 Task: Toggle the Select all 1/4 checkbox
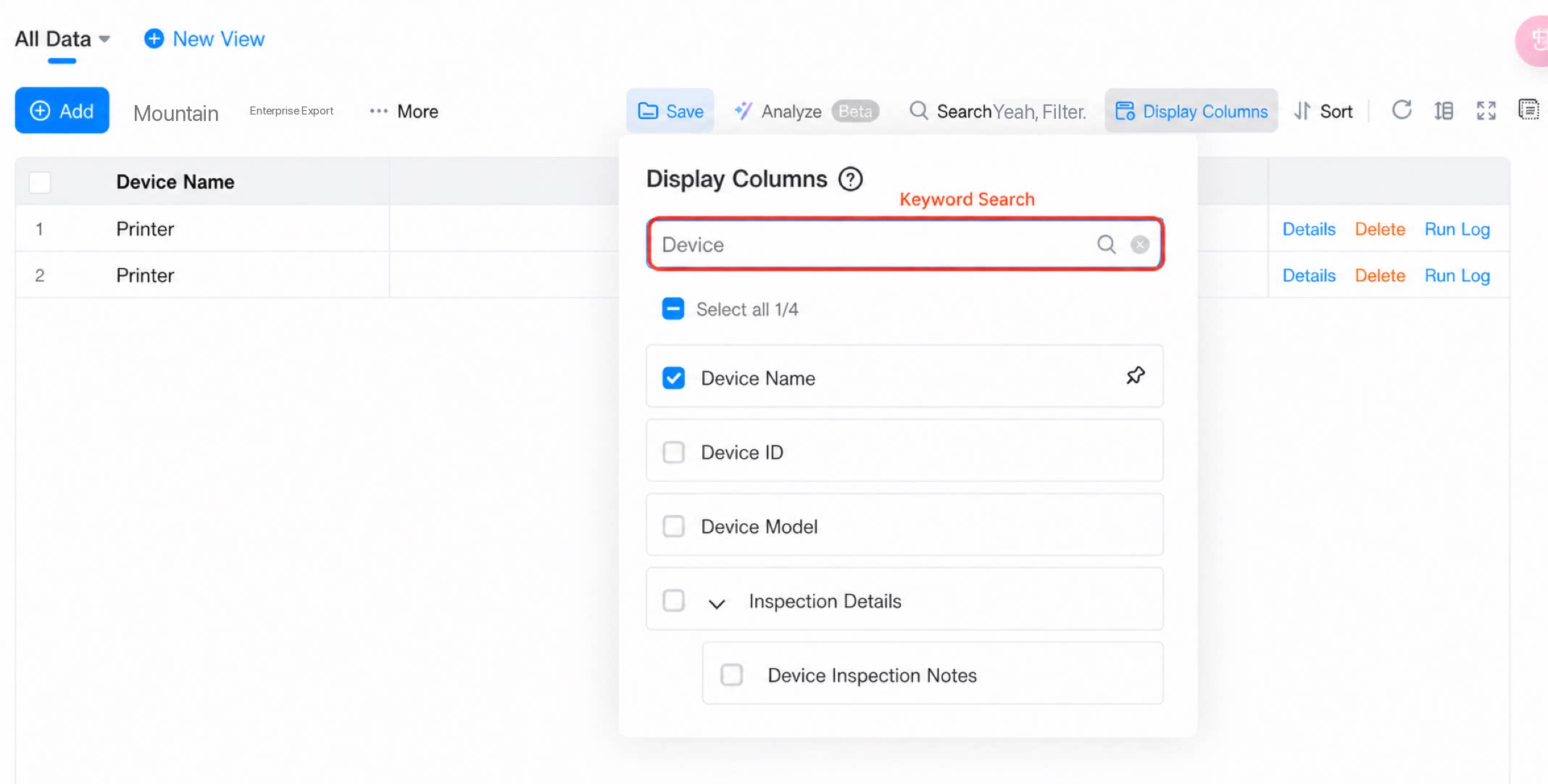click(x=673, y=309)
